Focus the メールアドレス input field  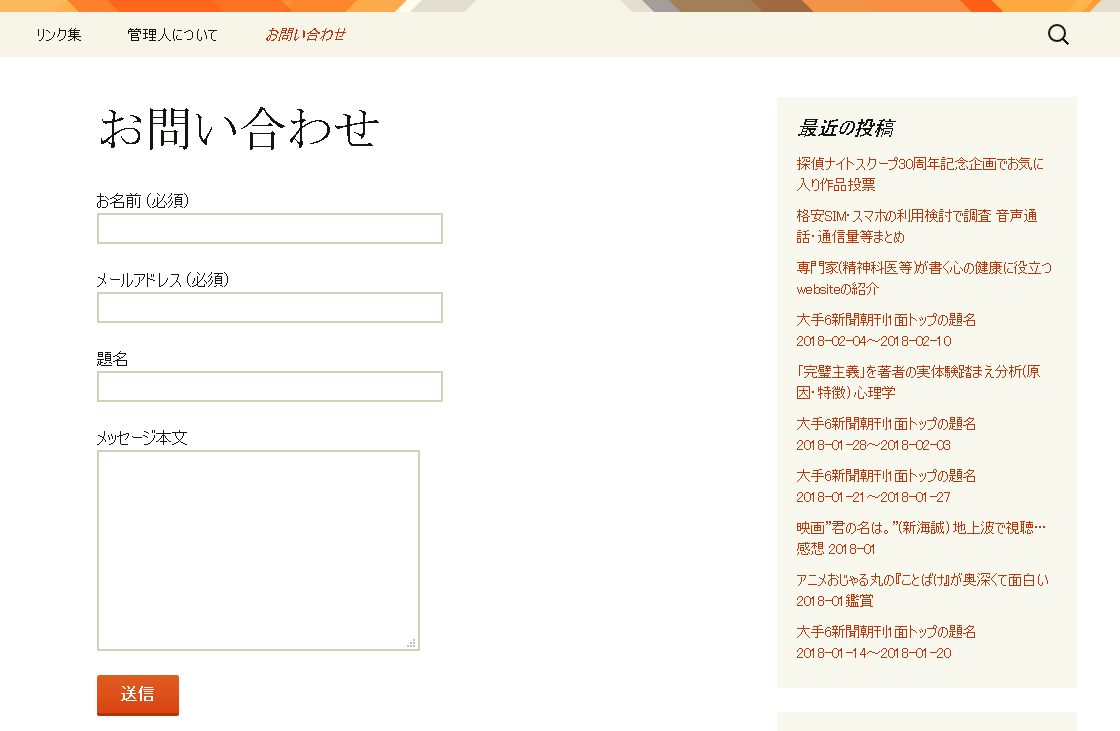(269, 308)
